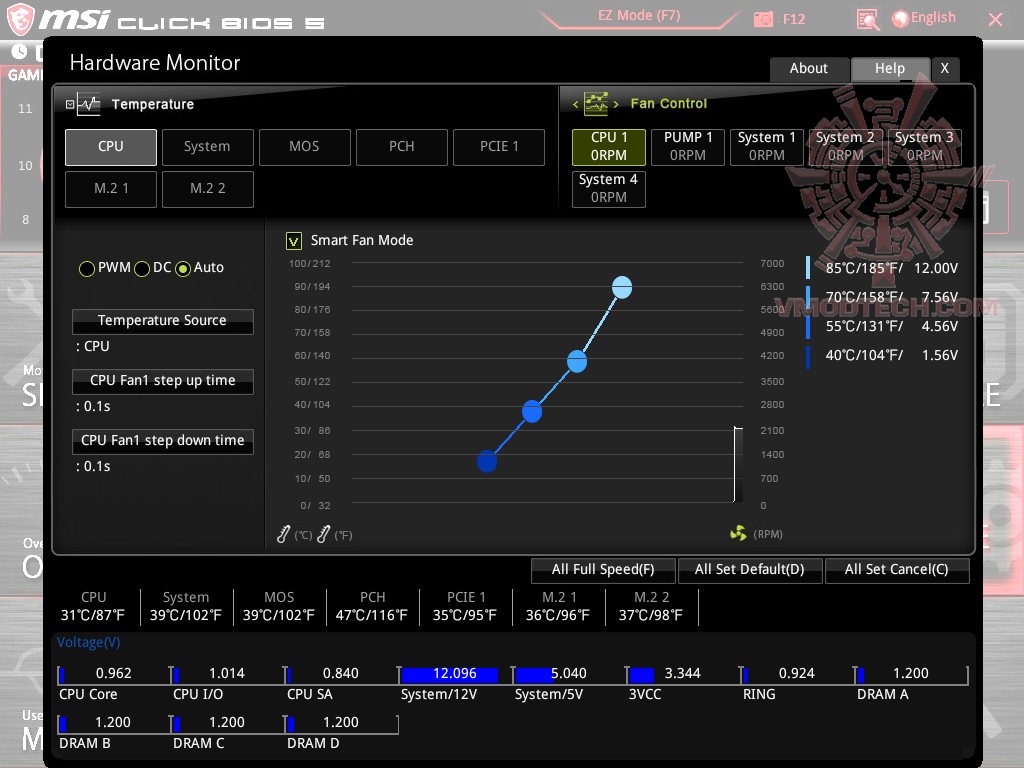Screen dimensions: 1024x768
Task: Open CPU Fan1 step down time setting
Action: pos(163,441)
